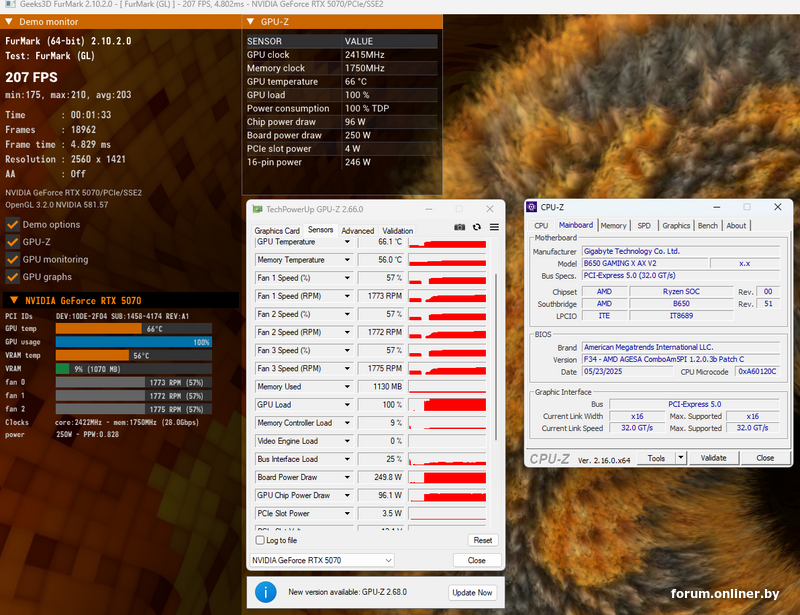800x615 pixels.
Task: Open the About tab in CPU-Z
Action: point(736,226)
